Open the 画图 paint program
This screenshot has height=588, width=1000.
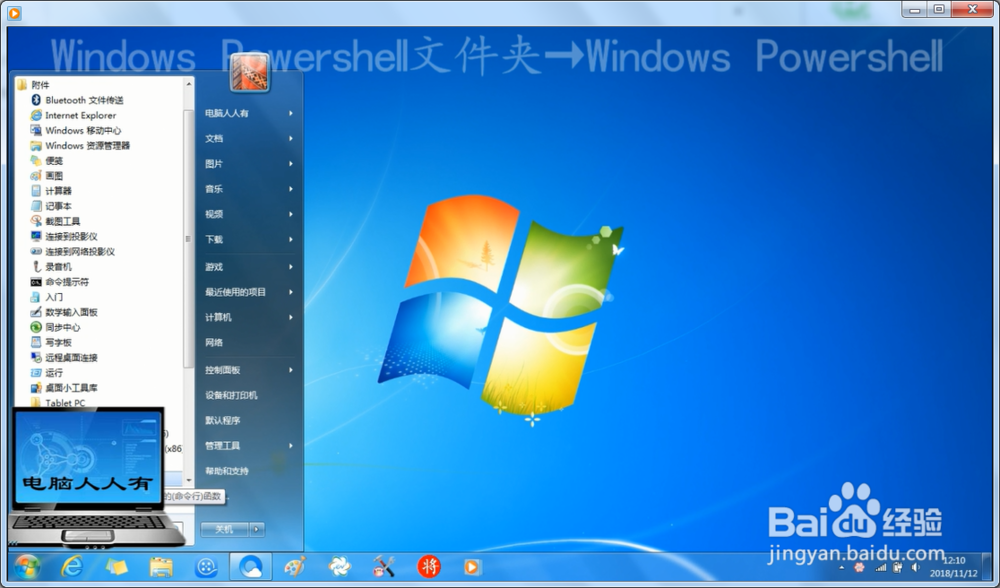[x=47, y=176]
